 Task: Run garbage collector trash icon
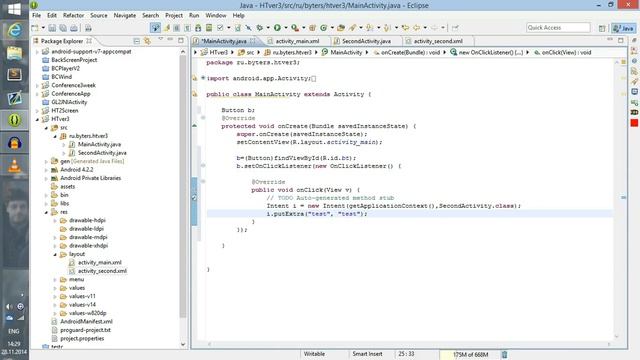pyautogui.click(x=504, y=354)
